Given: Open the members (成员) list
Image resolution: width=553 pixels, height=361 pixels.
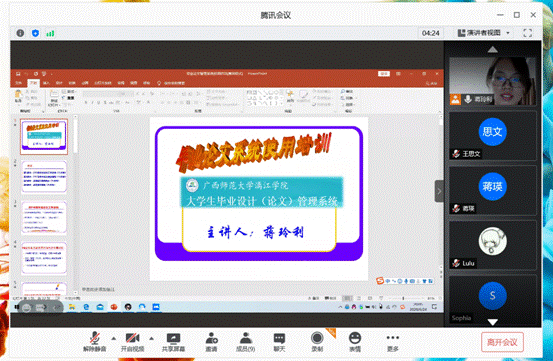Looking at the screenshot, I should (x=245, y=342).
